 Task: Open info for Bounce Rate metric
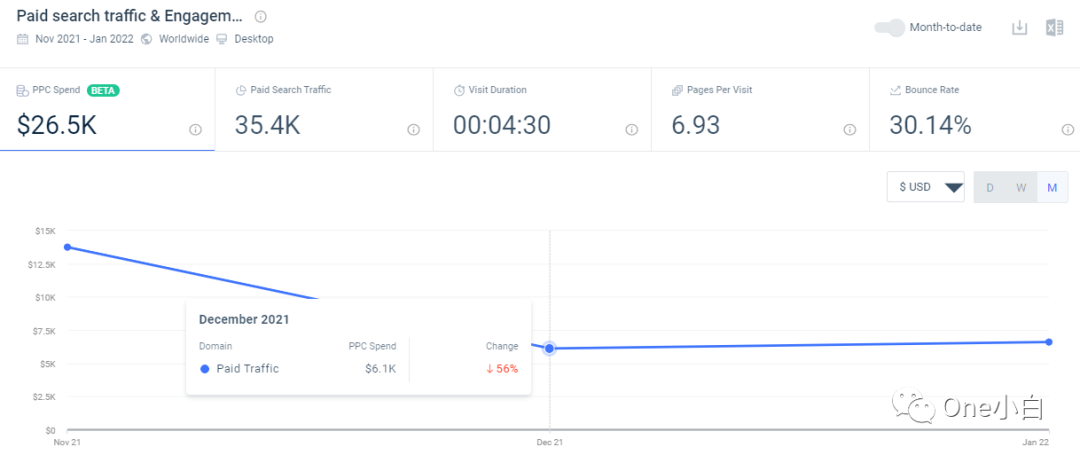point(1068,129)
